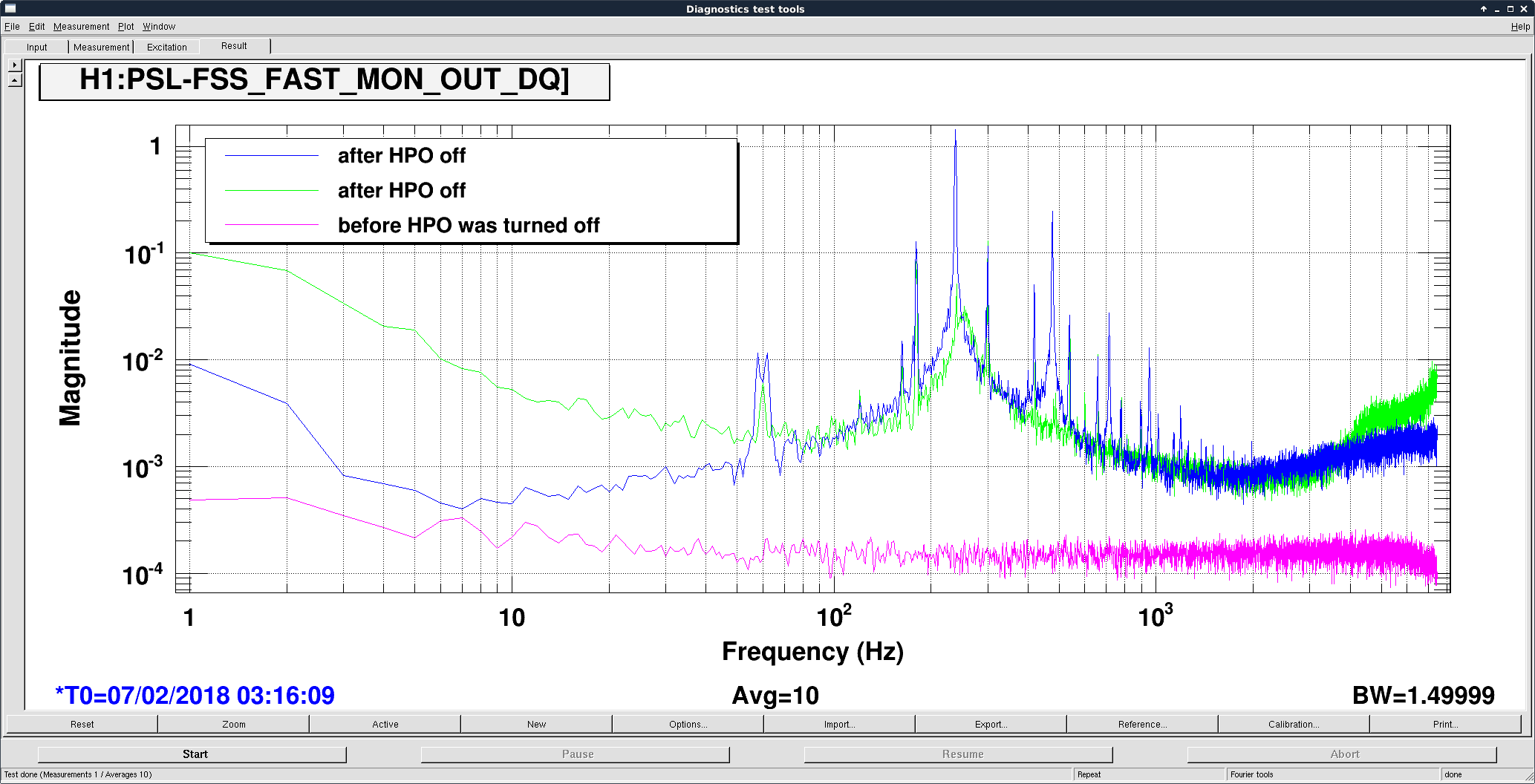This screenshot has width=1535, height=784.
Task: Click the 'Test done' status bar message
Action: [x=78, y=774]
